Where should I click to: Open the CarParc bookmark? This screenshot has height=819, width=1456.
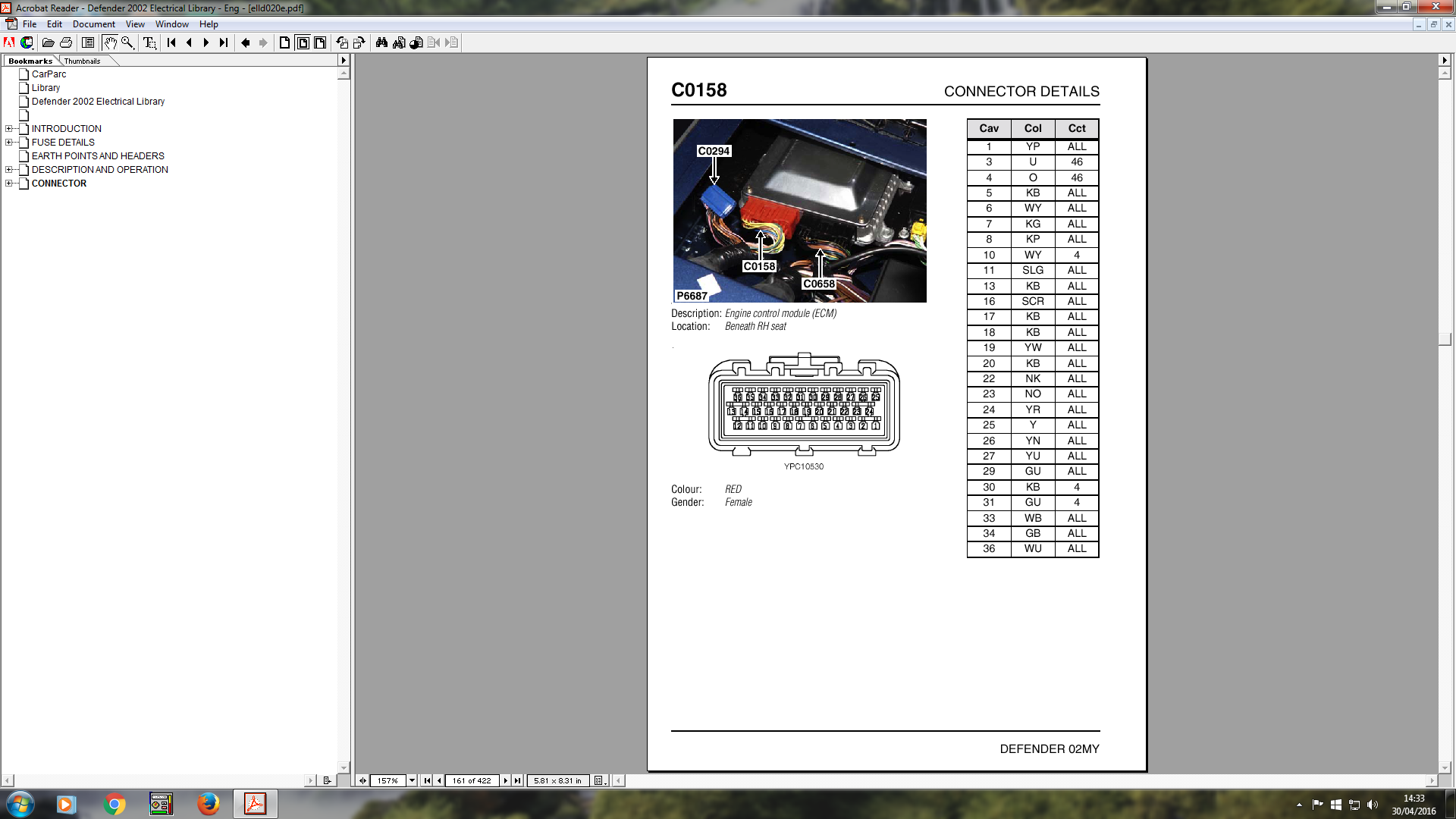[x=49, y=74]
